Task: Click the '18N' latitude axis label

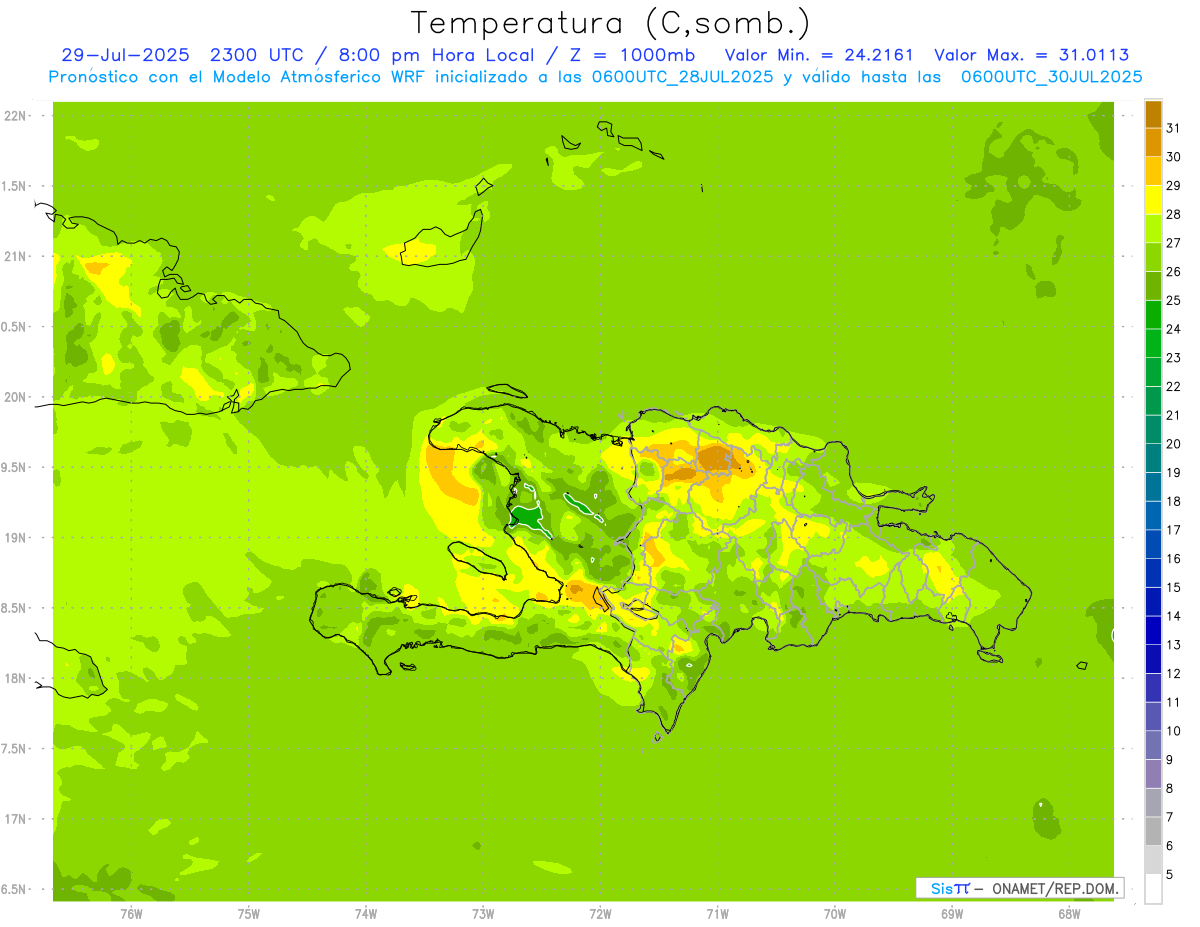Action: tap(14, 678)
